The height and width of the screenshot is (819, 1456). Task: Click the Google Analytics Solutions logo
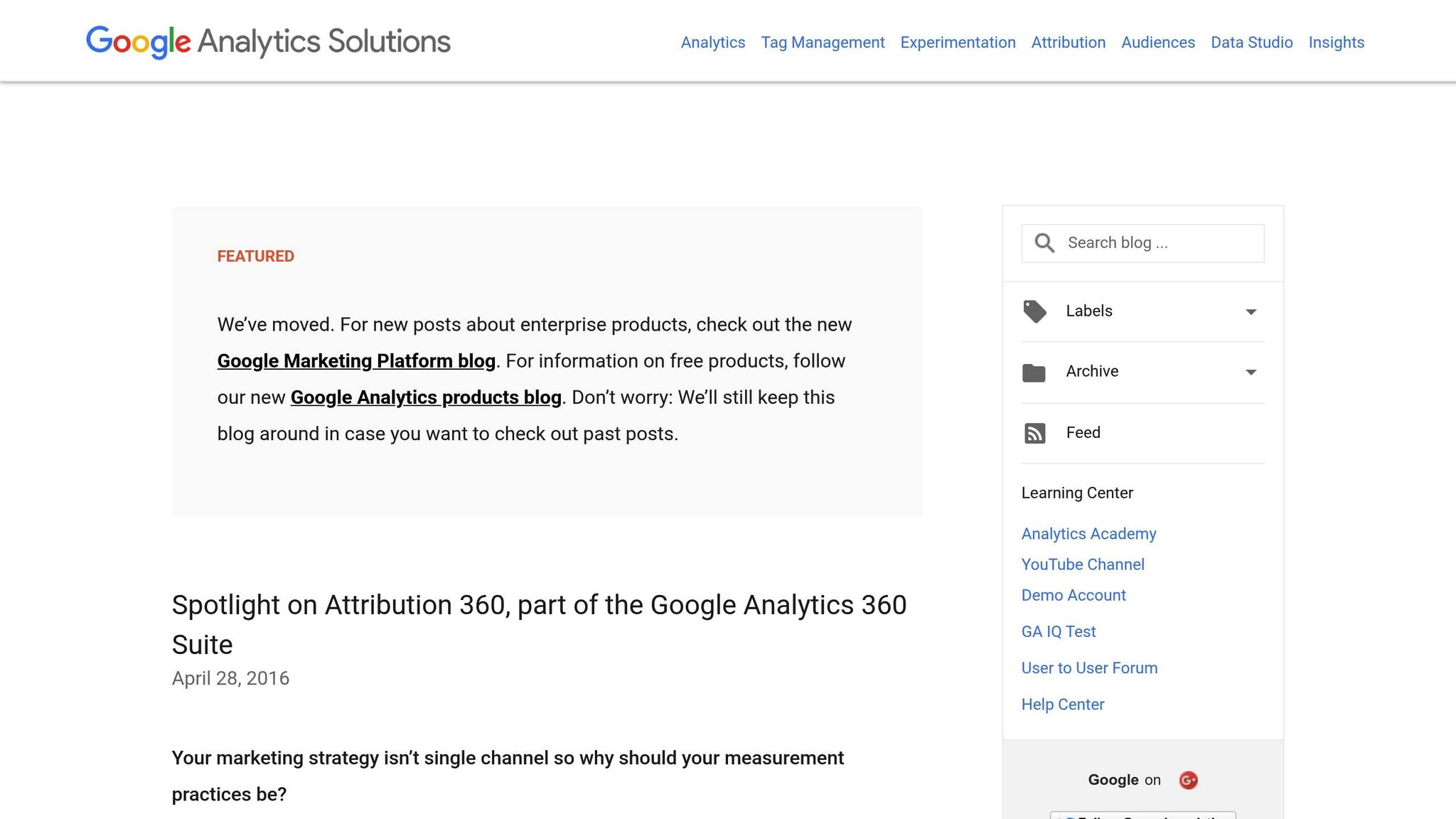(268, 42)
